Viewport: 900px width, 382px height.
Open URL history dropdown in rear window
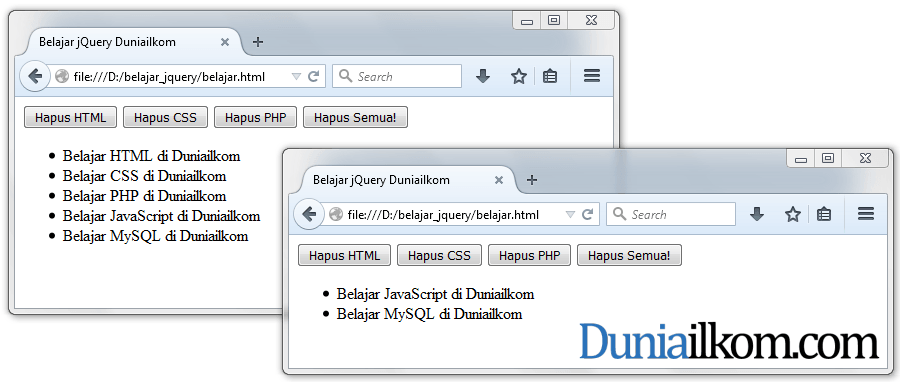pyautogui.click(x=296, y=77)
